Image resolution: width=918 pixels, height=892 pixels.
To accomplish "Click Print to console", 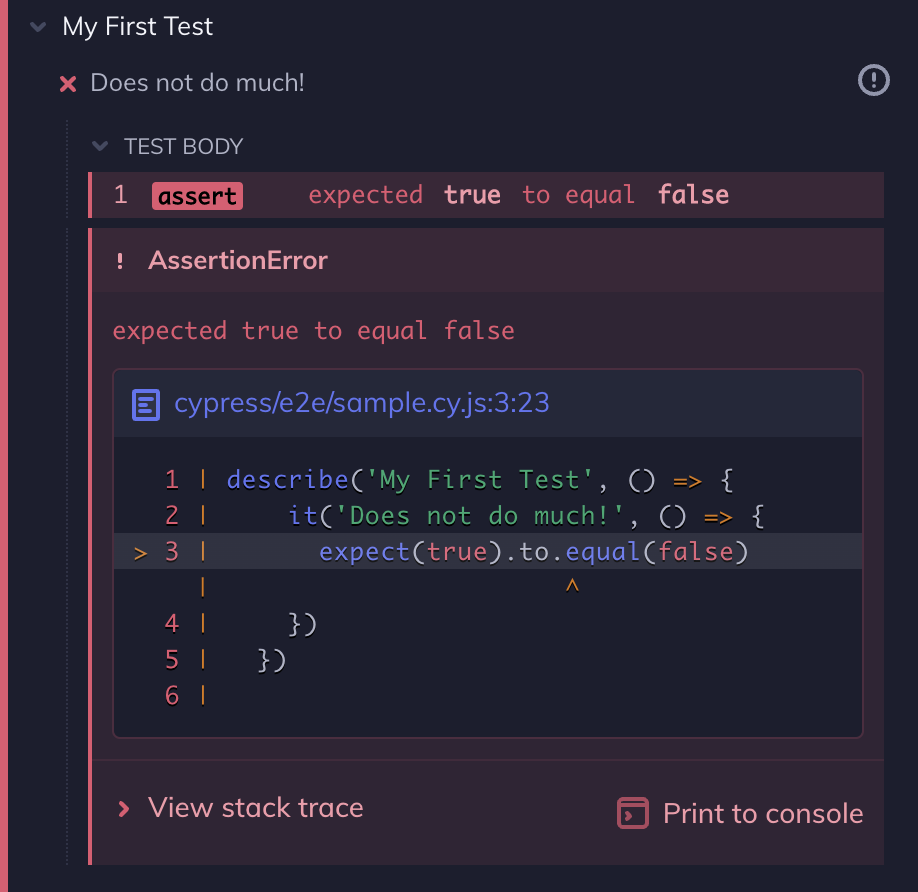I will point(762,813).
